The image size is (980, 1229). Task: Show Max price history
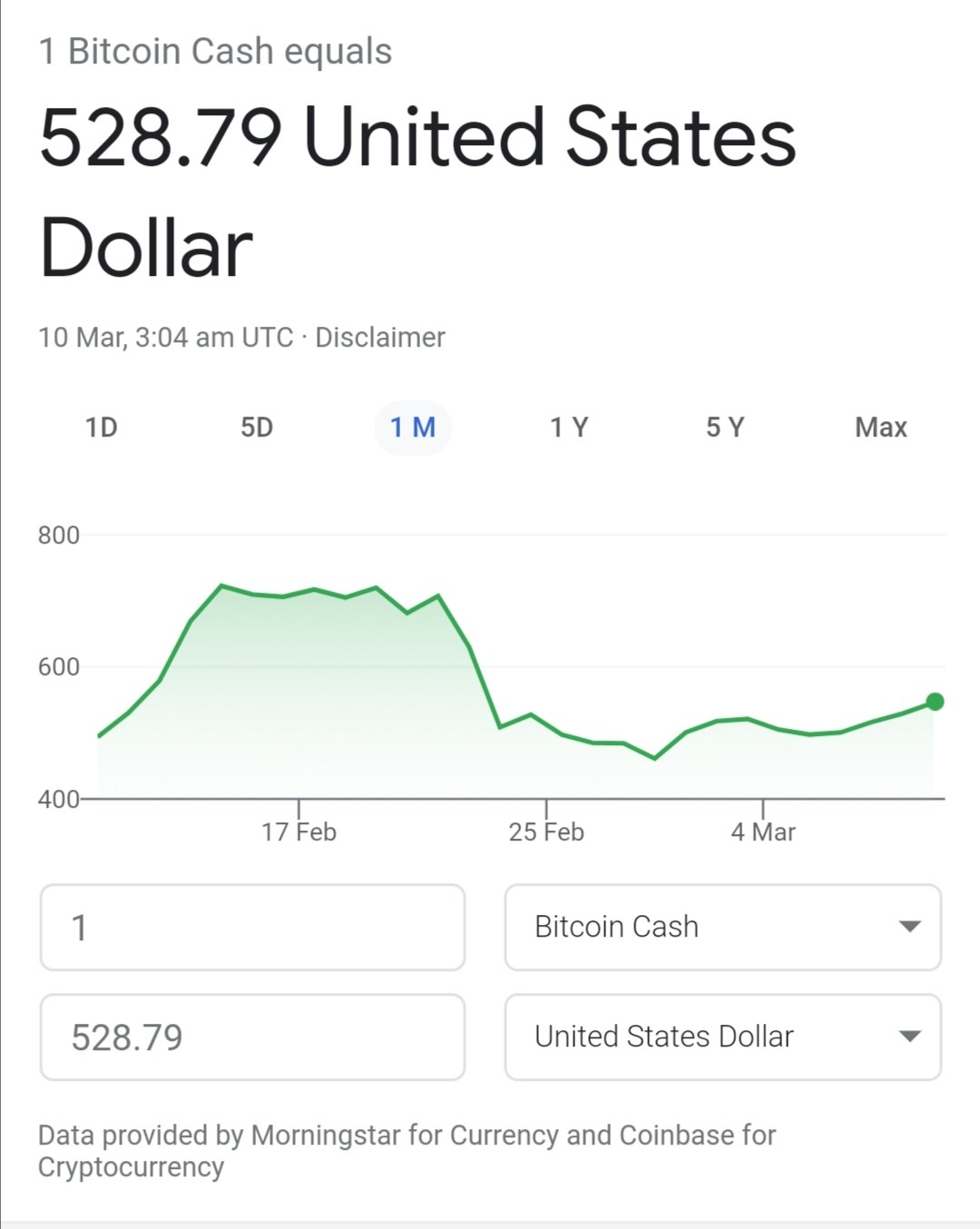(x=881, y=428)
